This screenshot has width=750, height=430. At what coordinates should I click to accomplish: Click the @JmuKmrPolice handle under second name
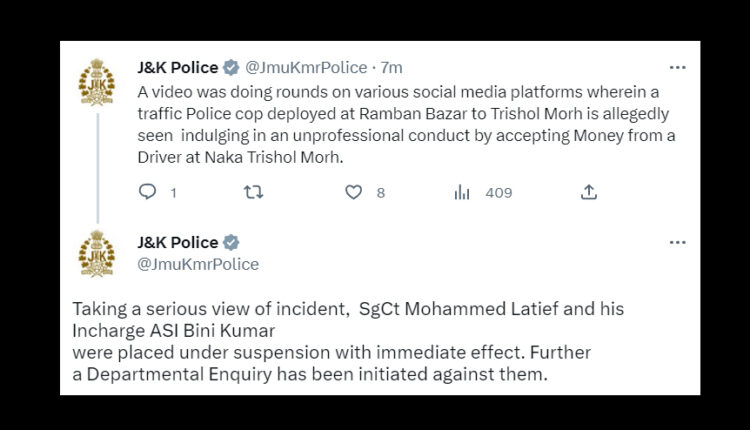coord(198,264)
